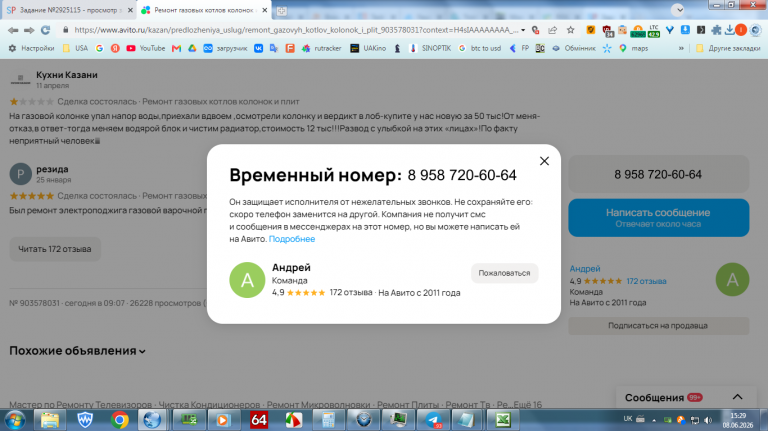Open Windows Start menu

tap(15, 420)
